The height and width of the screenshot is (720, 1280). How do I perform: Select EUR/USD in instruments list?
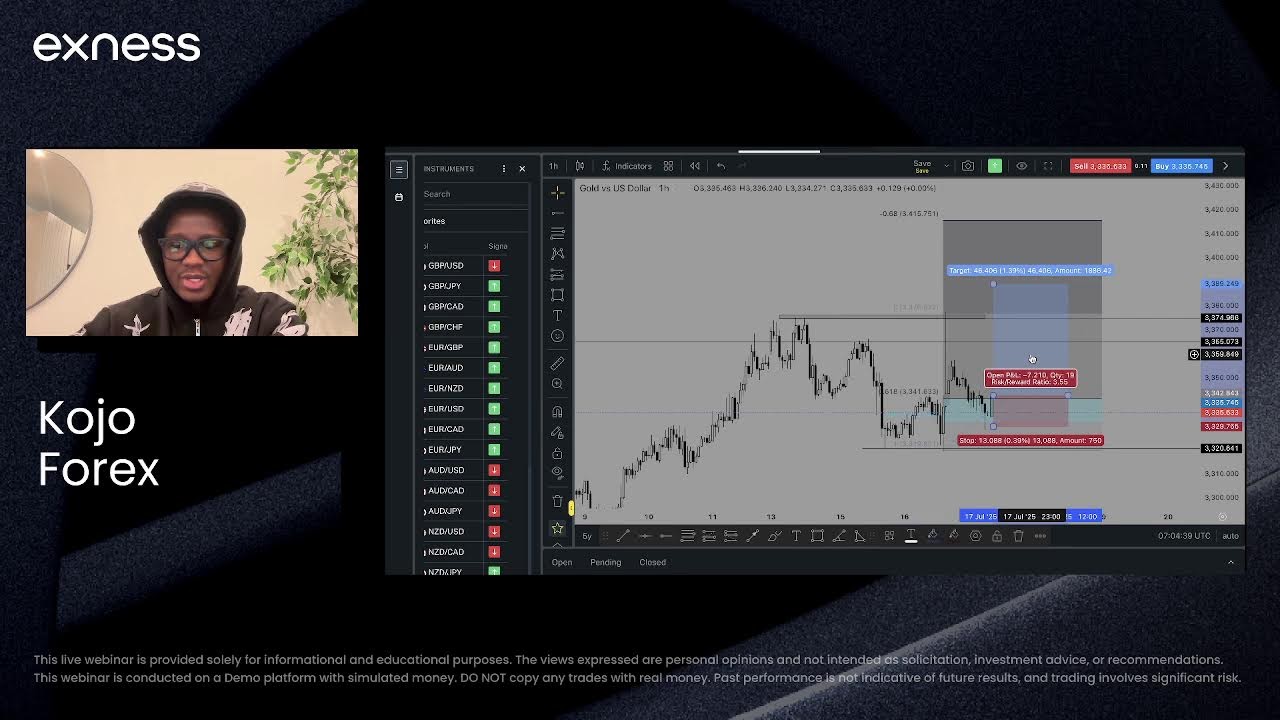click(445, 409)
